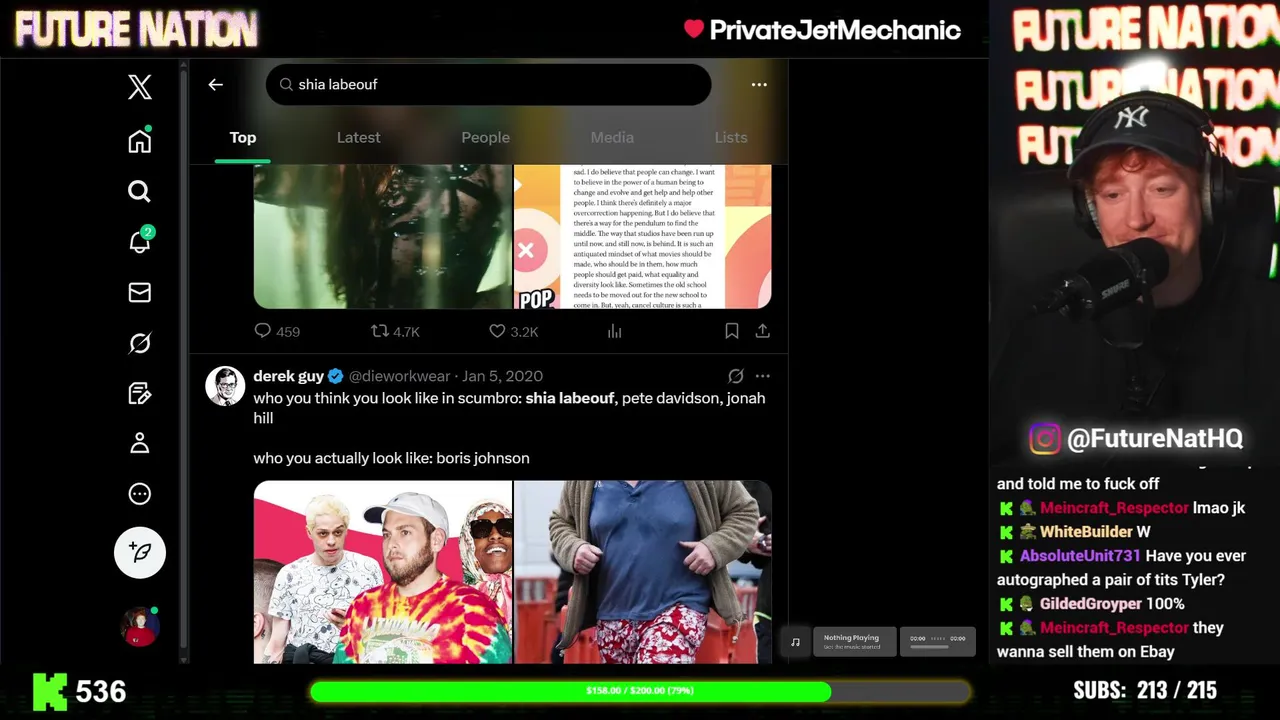Repost the post with 4.7K reposts
1280x720 pixels.
tap(395, 331)
